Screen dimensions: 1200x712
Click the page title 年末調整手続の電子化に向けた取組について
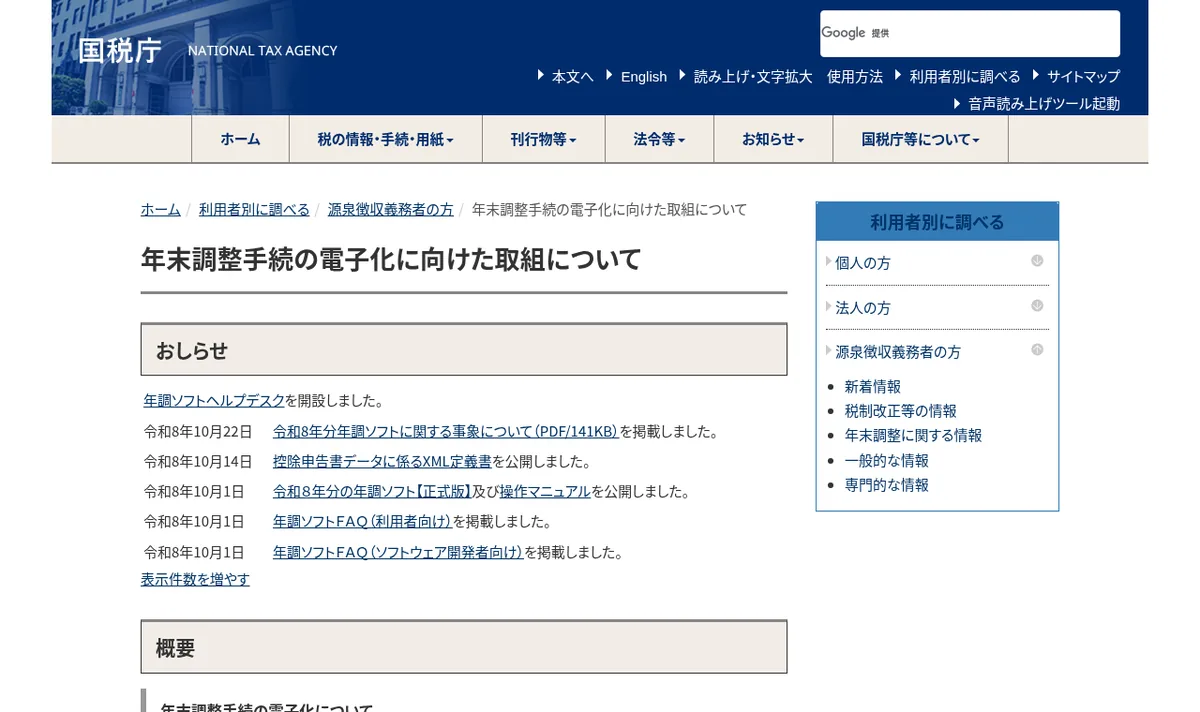391,260
